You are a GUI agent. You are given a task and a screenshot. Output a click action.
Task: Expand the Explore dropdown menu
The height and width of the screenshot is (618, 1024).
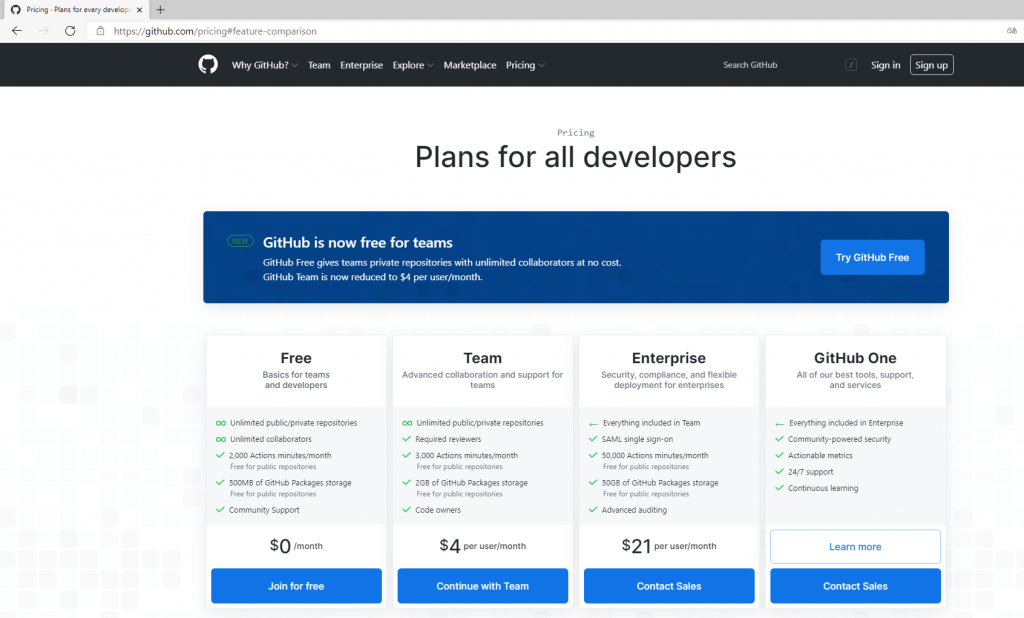tap(413, 65)
